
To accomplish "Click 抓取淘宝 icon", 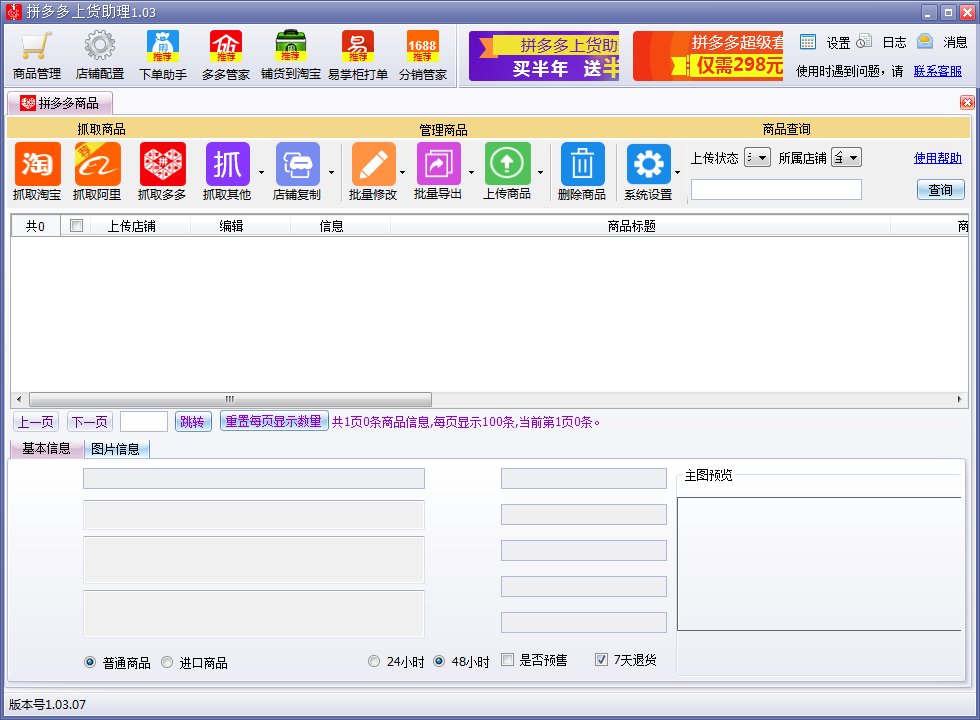I will [38, 171].
